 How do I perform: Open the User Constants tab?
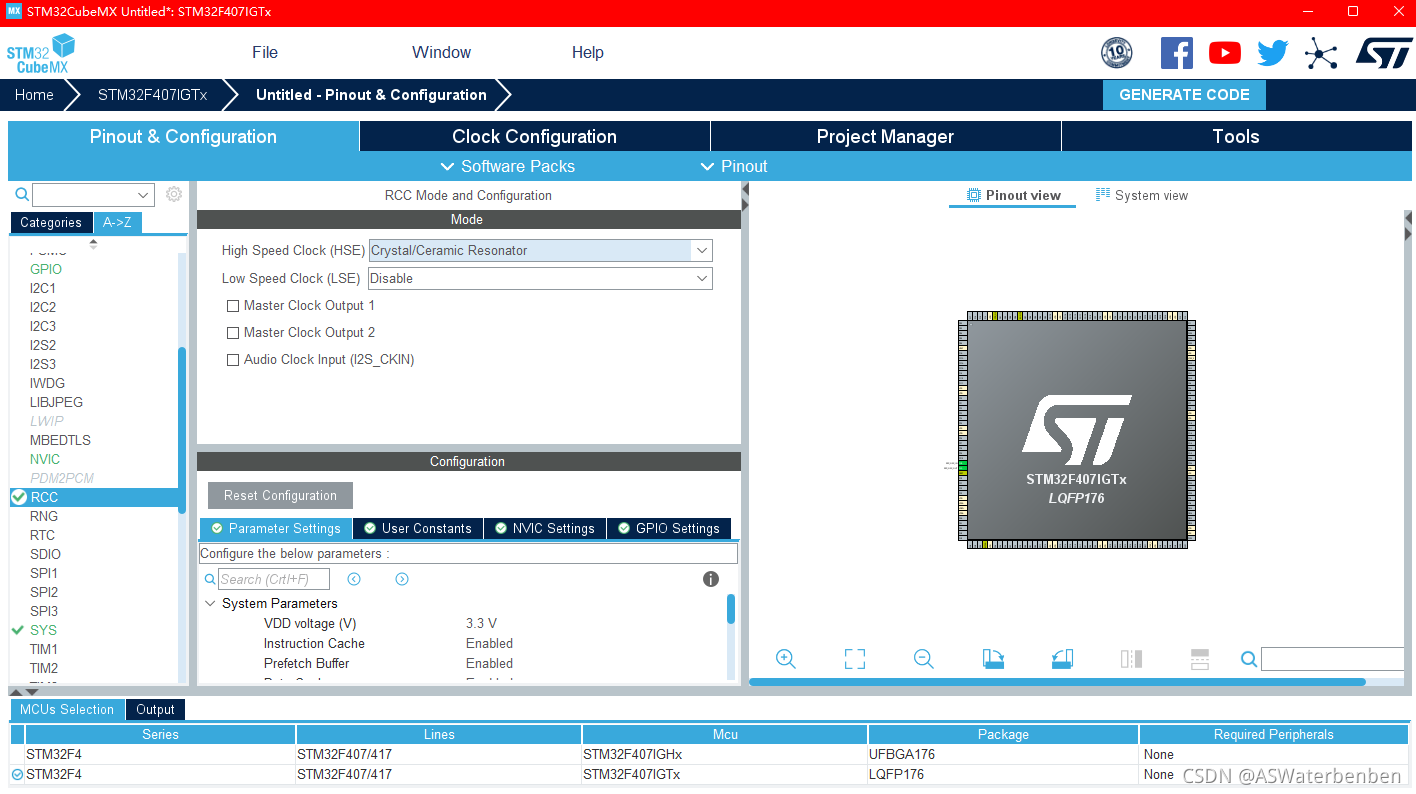coord(417,528)
